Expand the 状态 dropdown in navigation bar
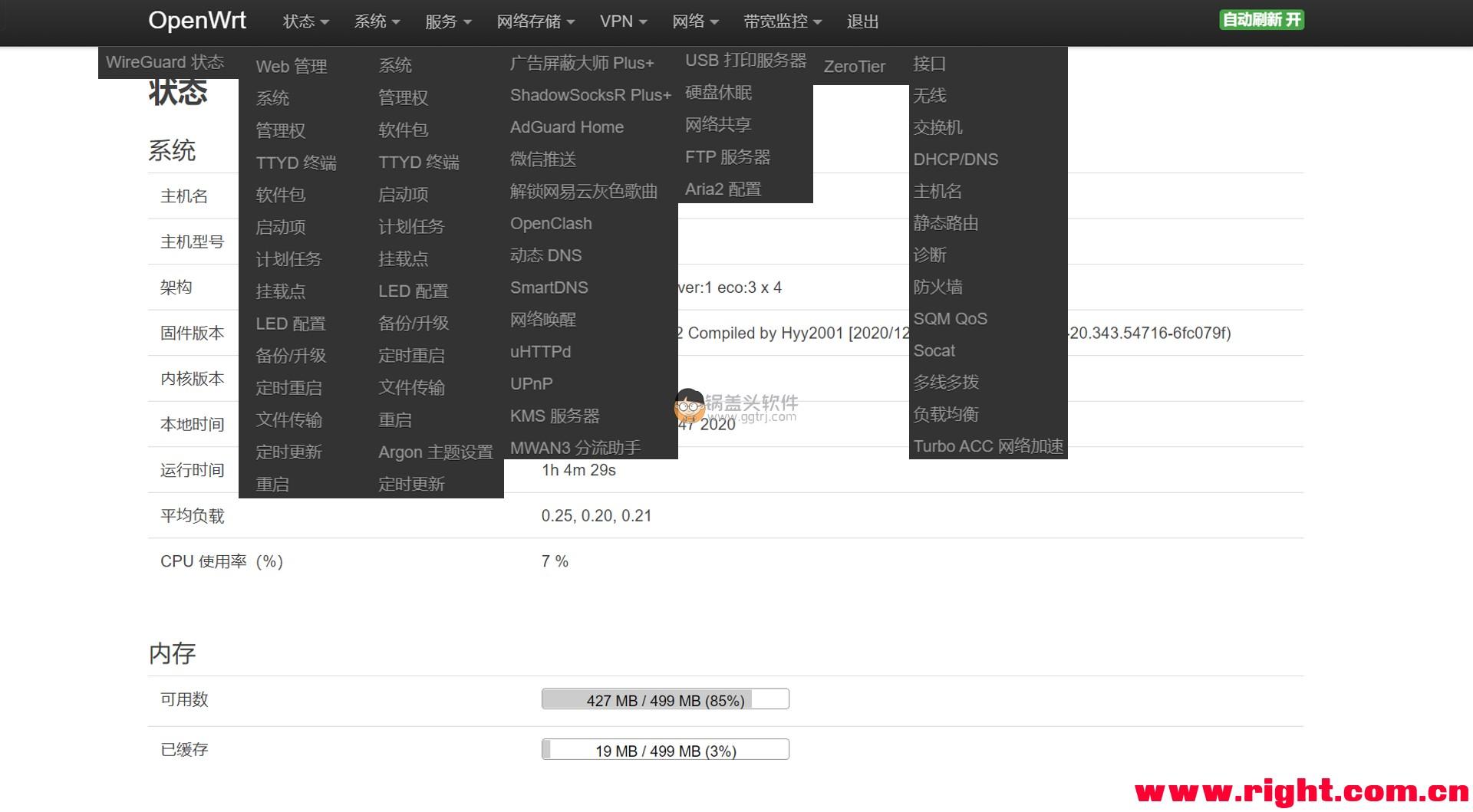 click(x=305, y=21)
